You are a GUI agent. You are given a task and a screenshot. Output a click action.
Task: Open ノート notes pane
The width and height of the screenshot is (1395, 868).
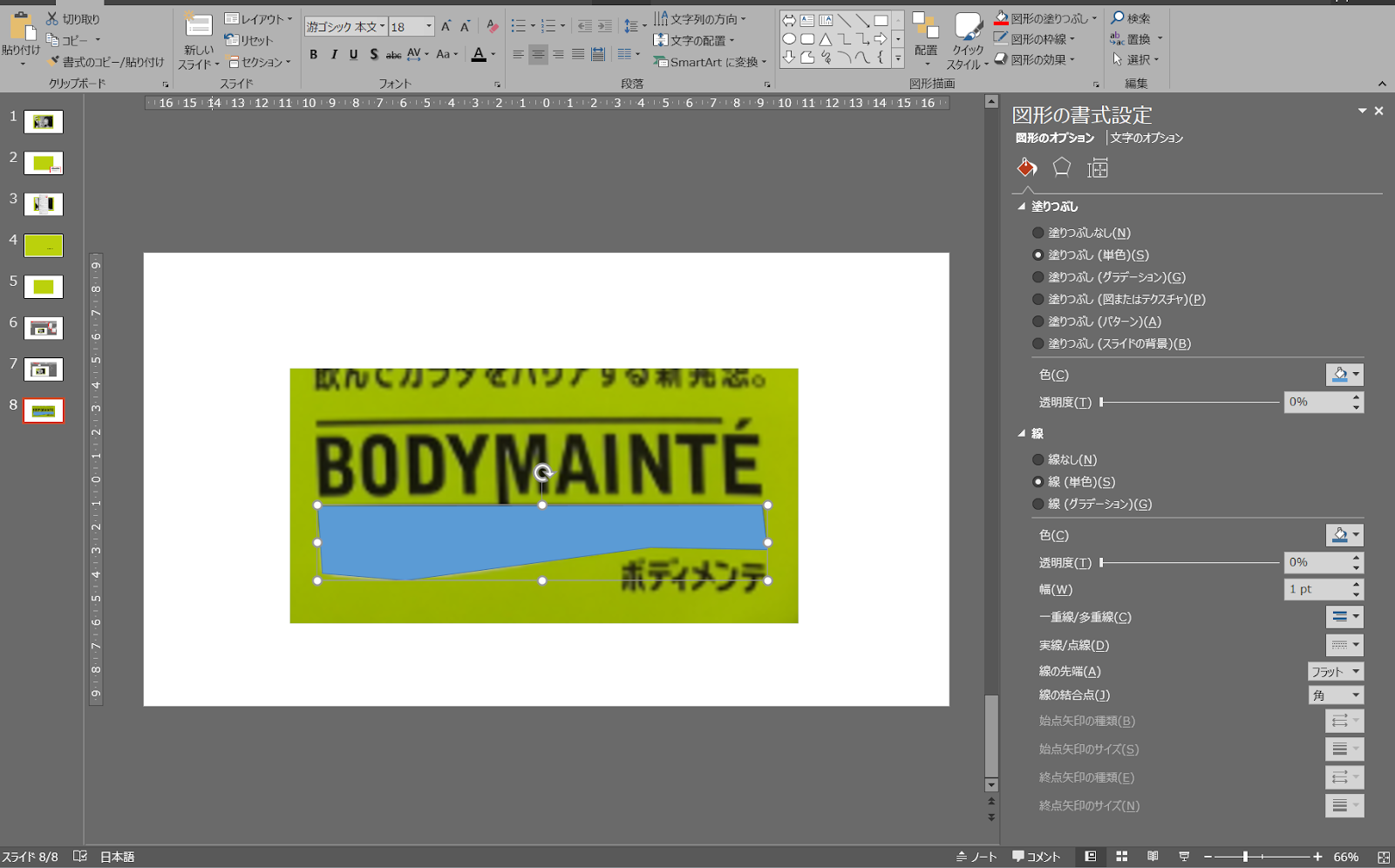pyautogui.click(x=976, y=857)
